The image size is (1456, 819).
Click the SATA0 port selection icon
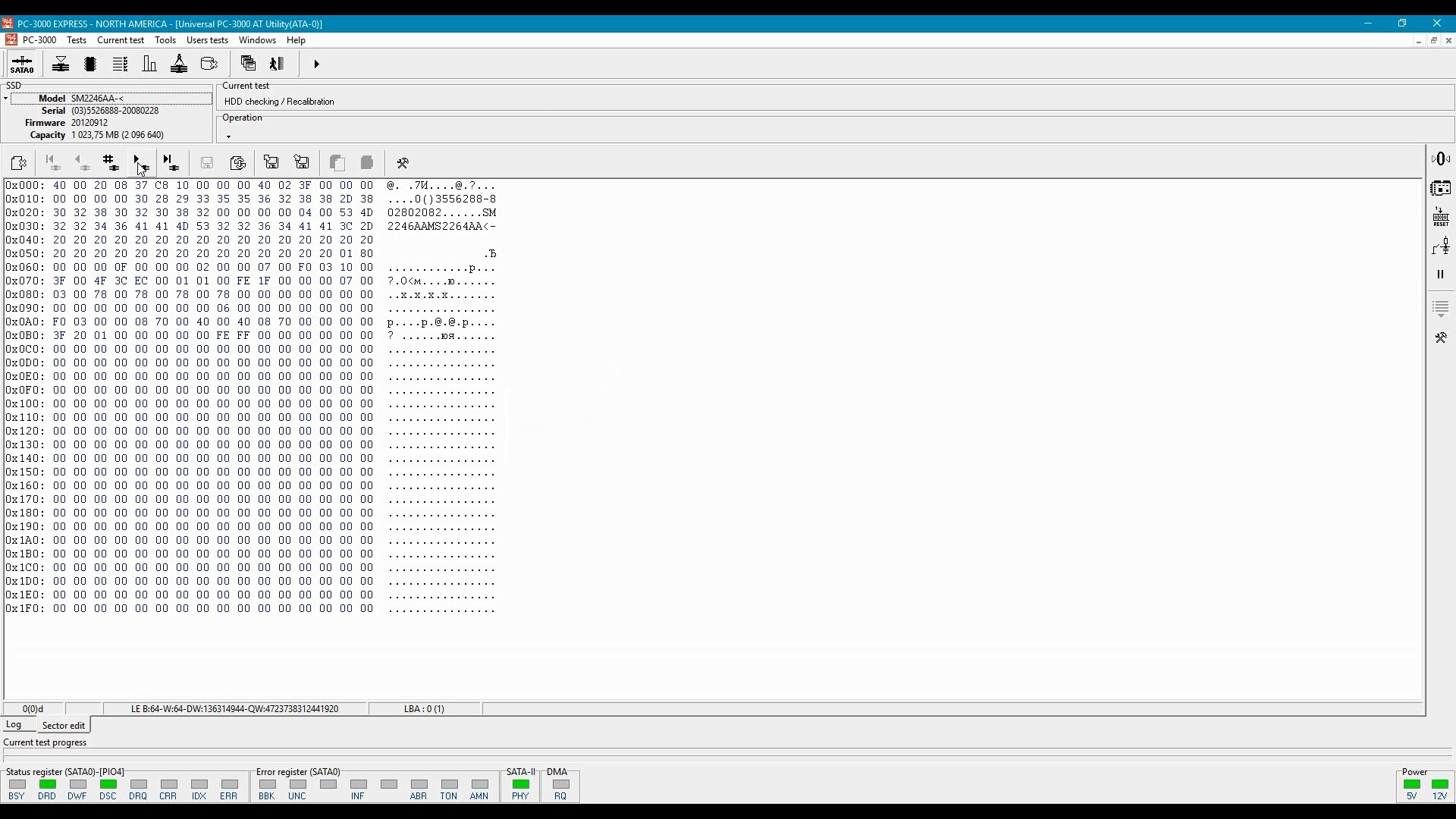click(x=22, y=64)
